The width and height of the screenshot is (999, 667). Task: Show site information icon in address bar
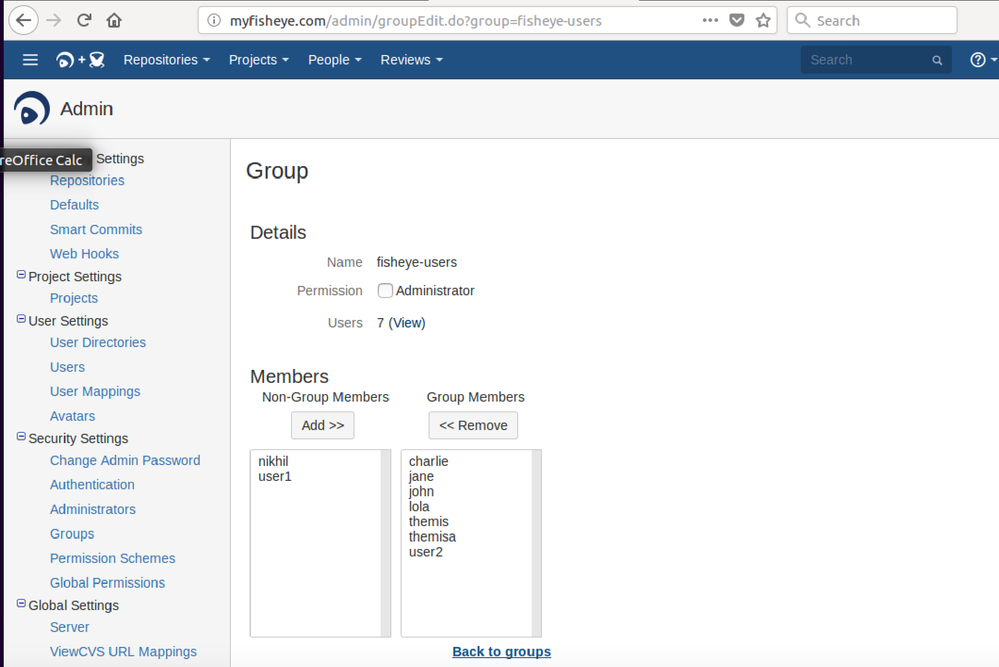(x=214, y=20)
